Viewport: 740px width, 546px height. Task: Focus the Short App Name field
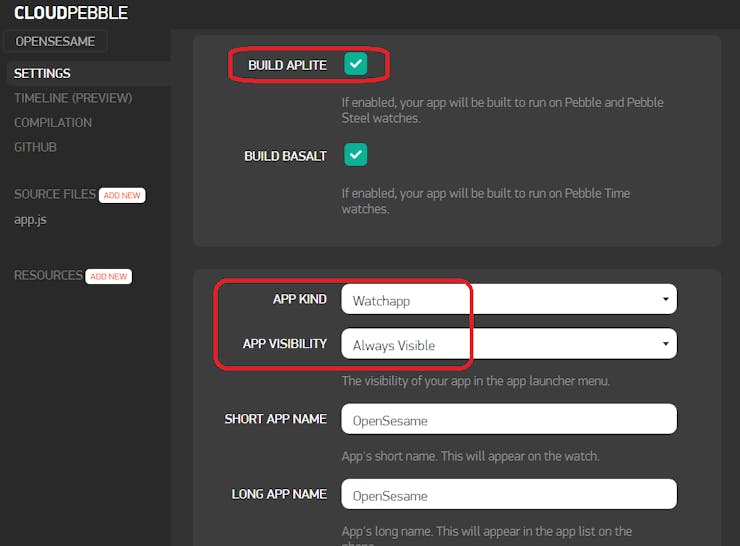point(509,419)
